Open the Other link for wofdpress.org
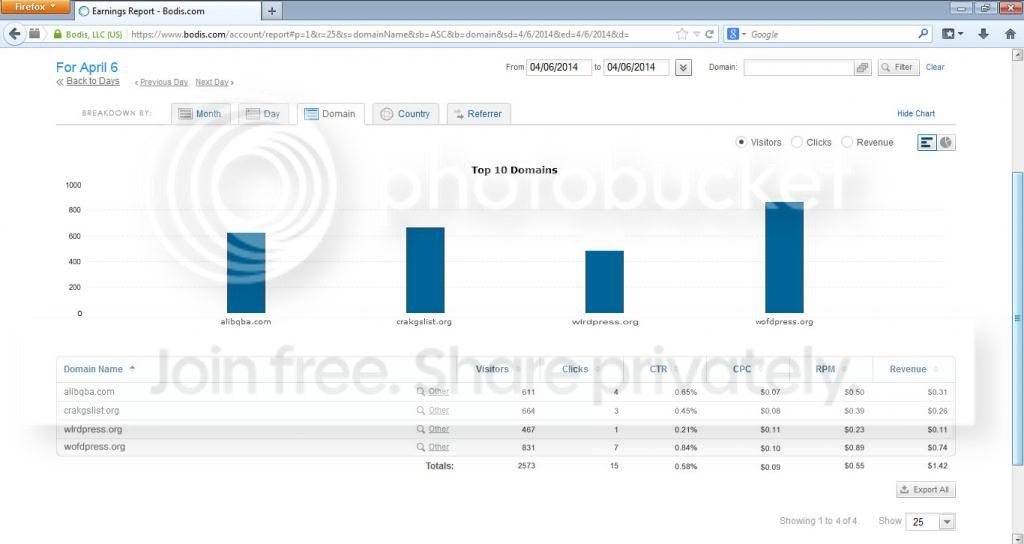 click(438, 447)
